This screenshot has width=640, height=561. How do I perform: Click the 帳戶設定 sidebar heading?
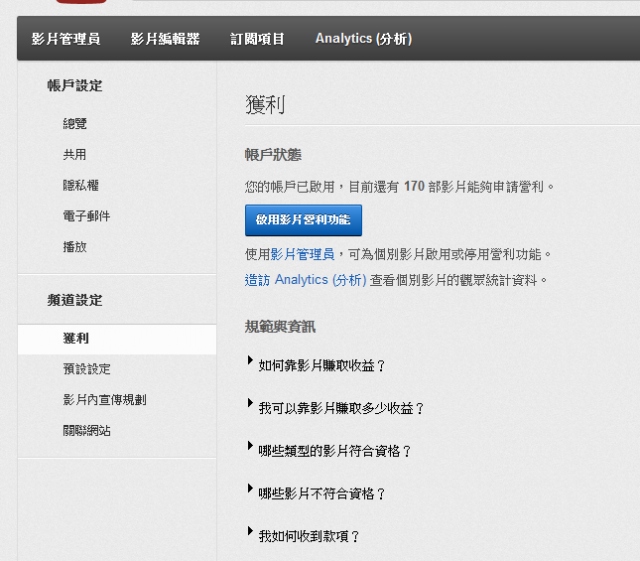(x=75, y=86)
